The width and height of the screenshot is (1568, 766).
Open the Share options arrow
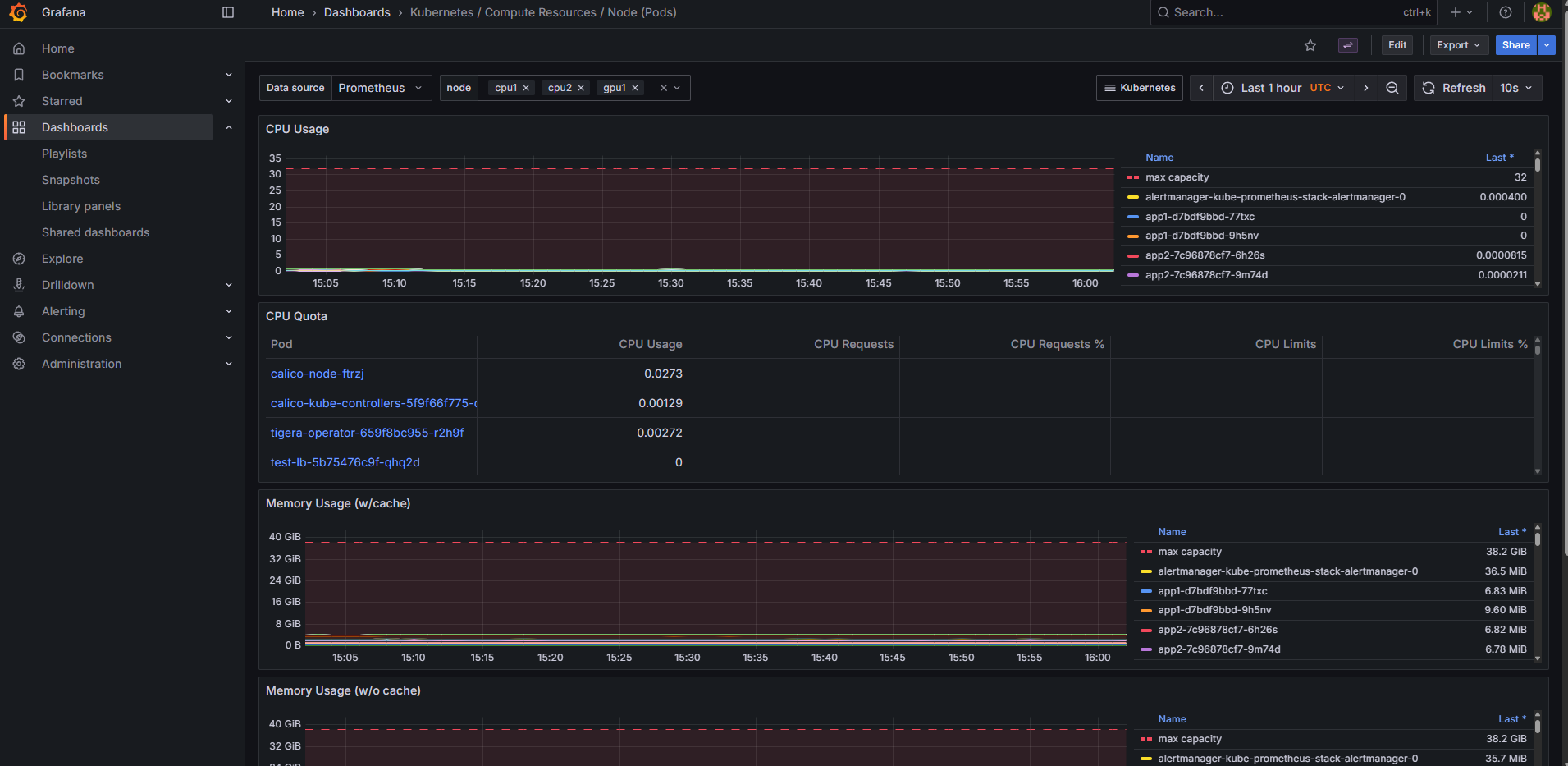tap(1547, 45)
